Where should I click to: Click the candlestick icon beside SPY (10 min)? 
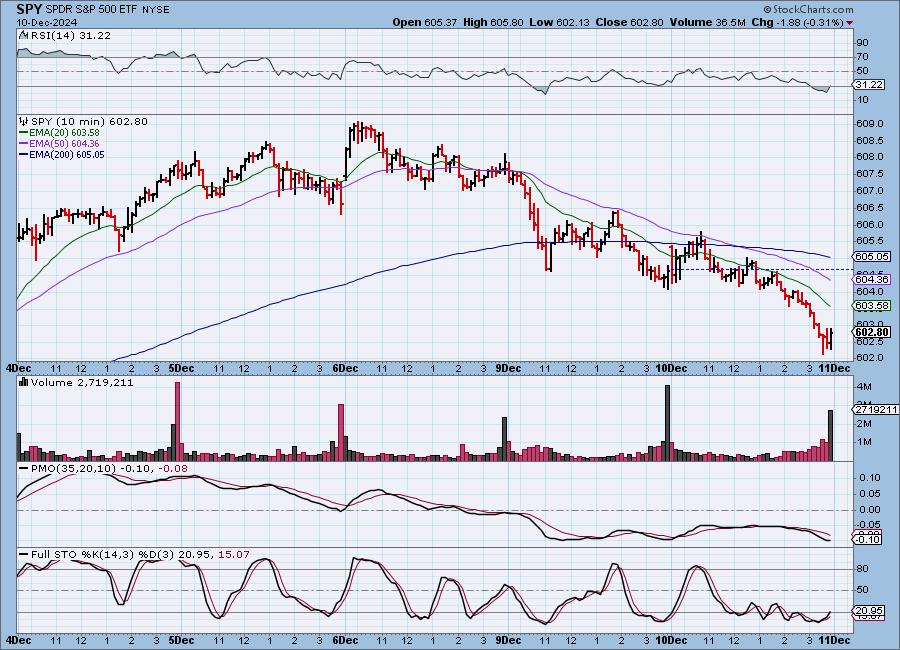[24, 121]
